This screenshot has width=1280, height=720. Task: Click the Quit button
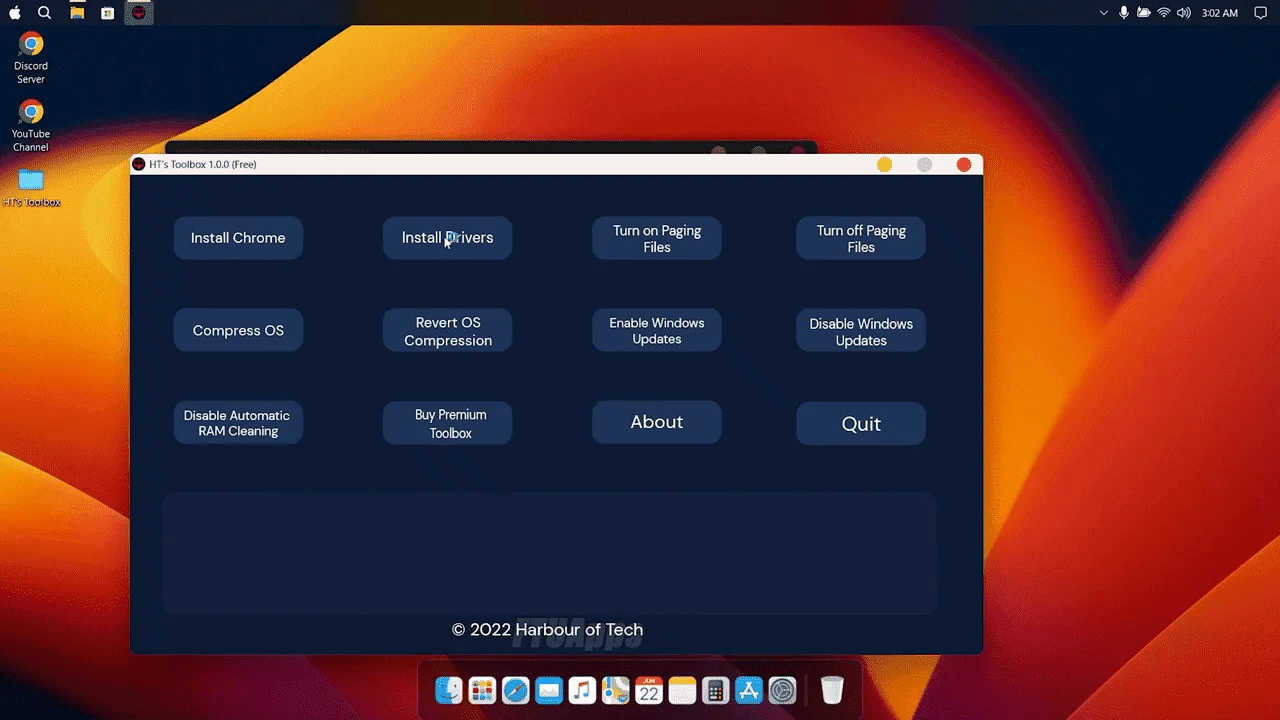pyautogui.click(x=861, y=424)
